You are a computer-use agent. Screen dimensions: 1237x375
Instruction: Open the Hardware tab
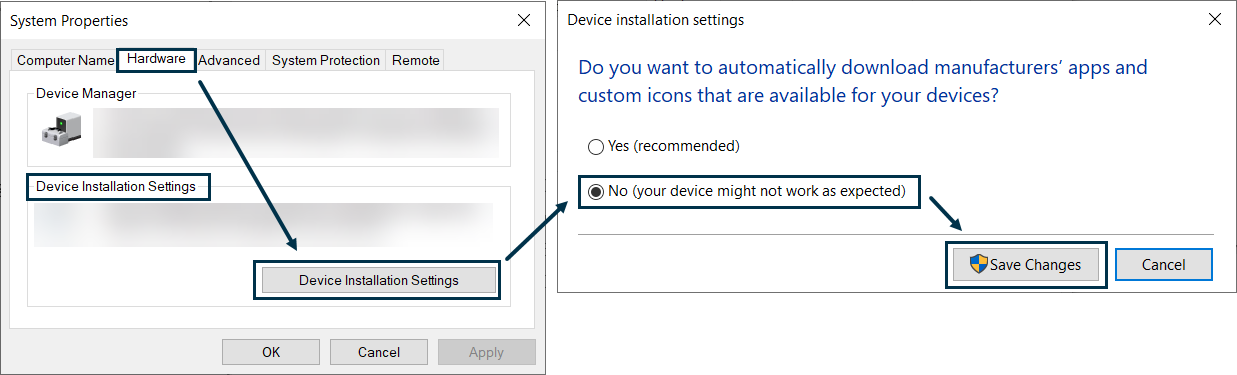coord(156,59)
